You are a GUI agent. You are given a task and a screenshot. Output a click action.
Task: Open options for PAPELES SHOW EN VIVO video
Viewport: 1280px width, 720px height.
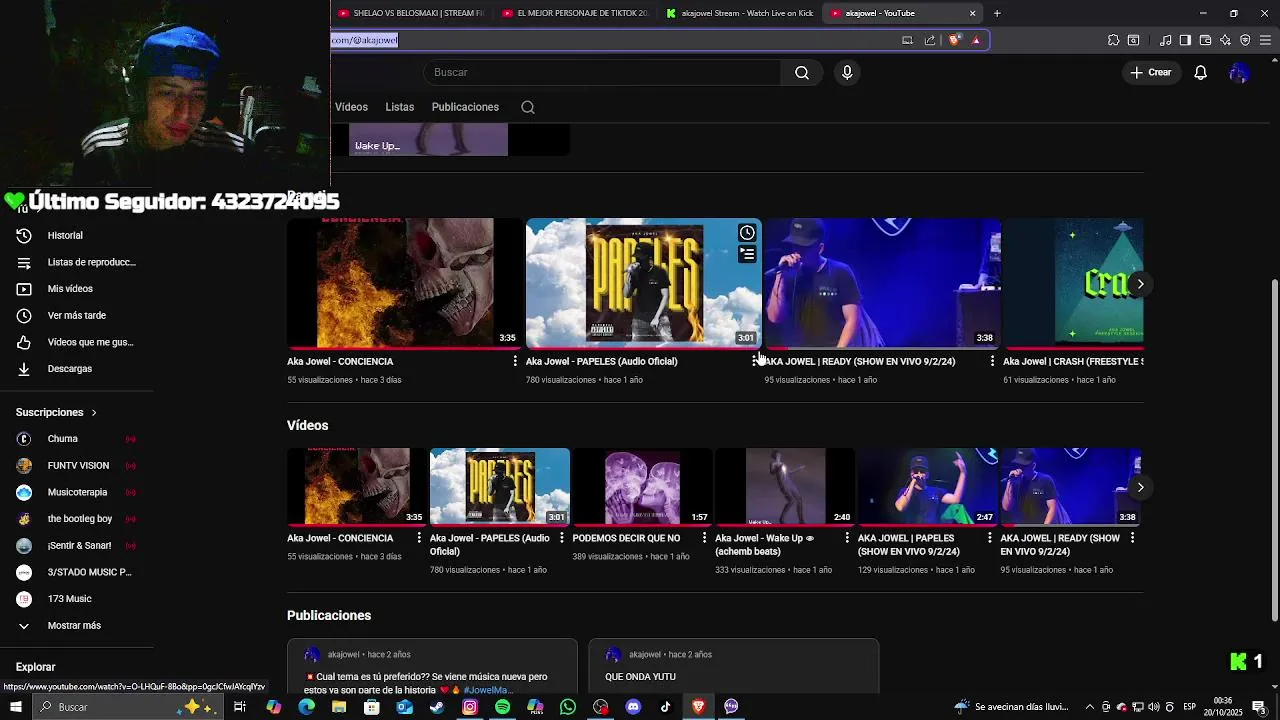990,538
